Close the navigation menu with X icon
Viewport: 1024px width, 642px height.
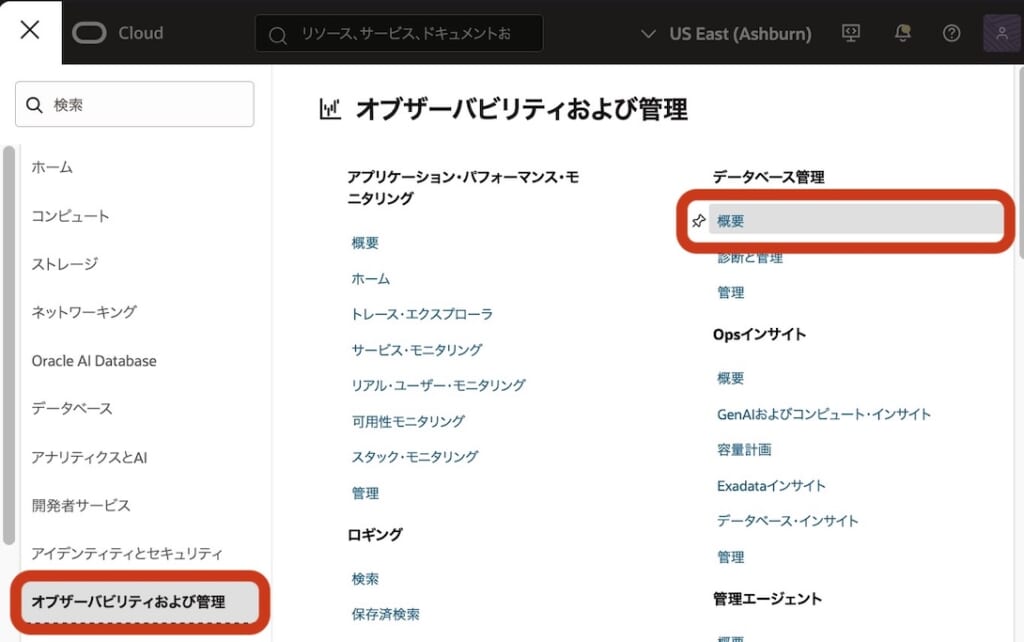click(x=30, y=30)
